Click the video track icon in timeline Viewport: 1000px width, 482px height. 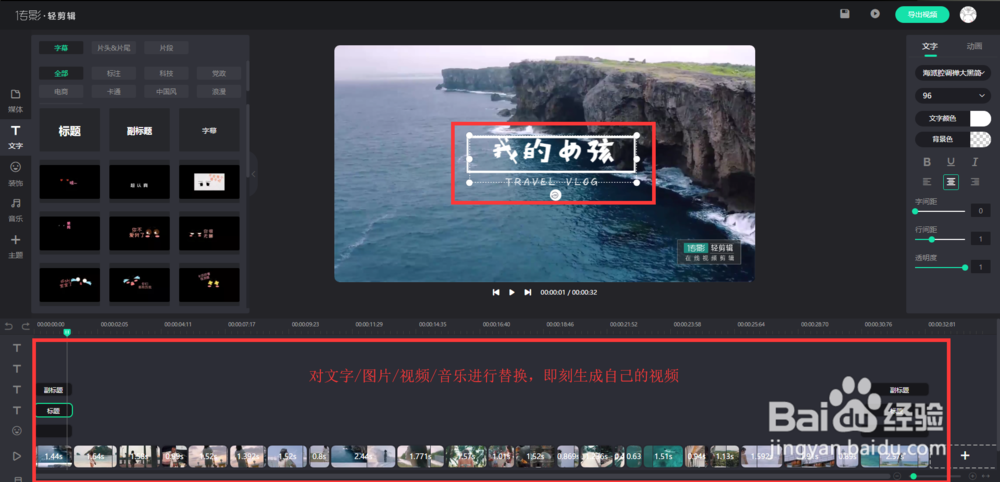click(x=17, y=456)
